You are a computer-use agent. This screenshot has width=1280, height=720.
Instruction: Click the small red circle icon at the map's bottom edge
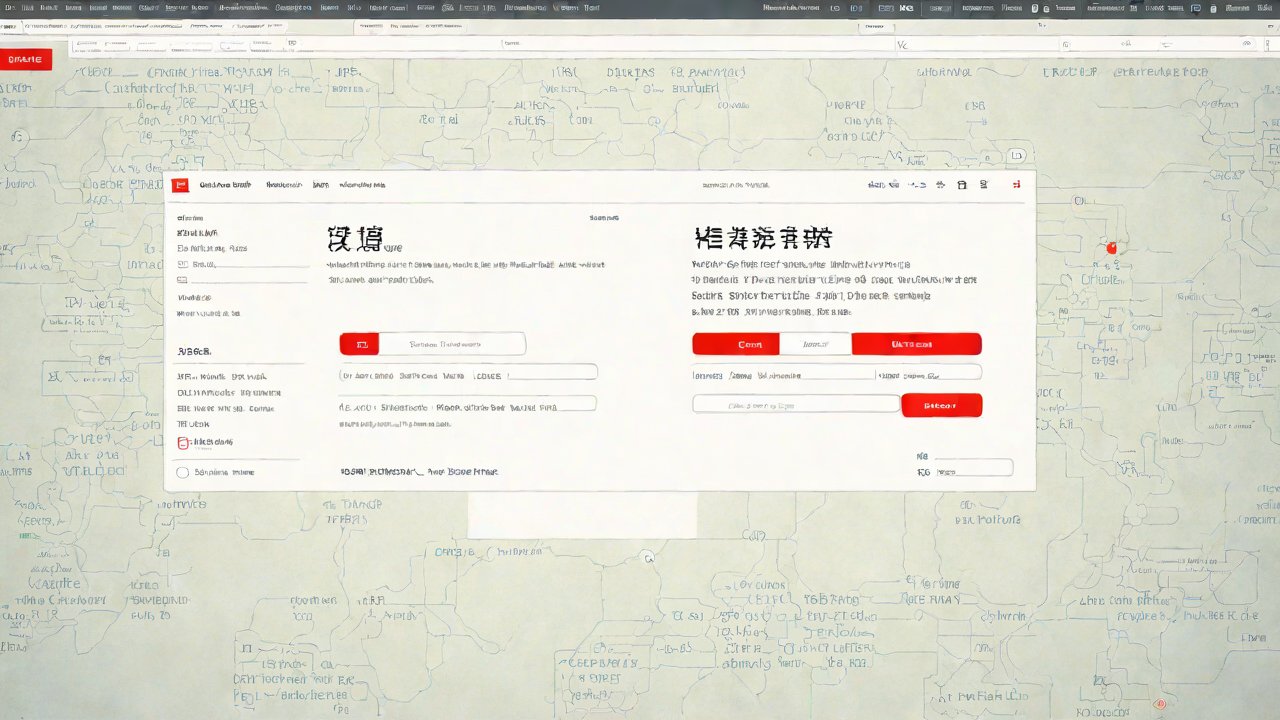tap(1159, 703)
